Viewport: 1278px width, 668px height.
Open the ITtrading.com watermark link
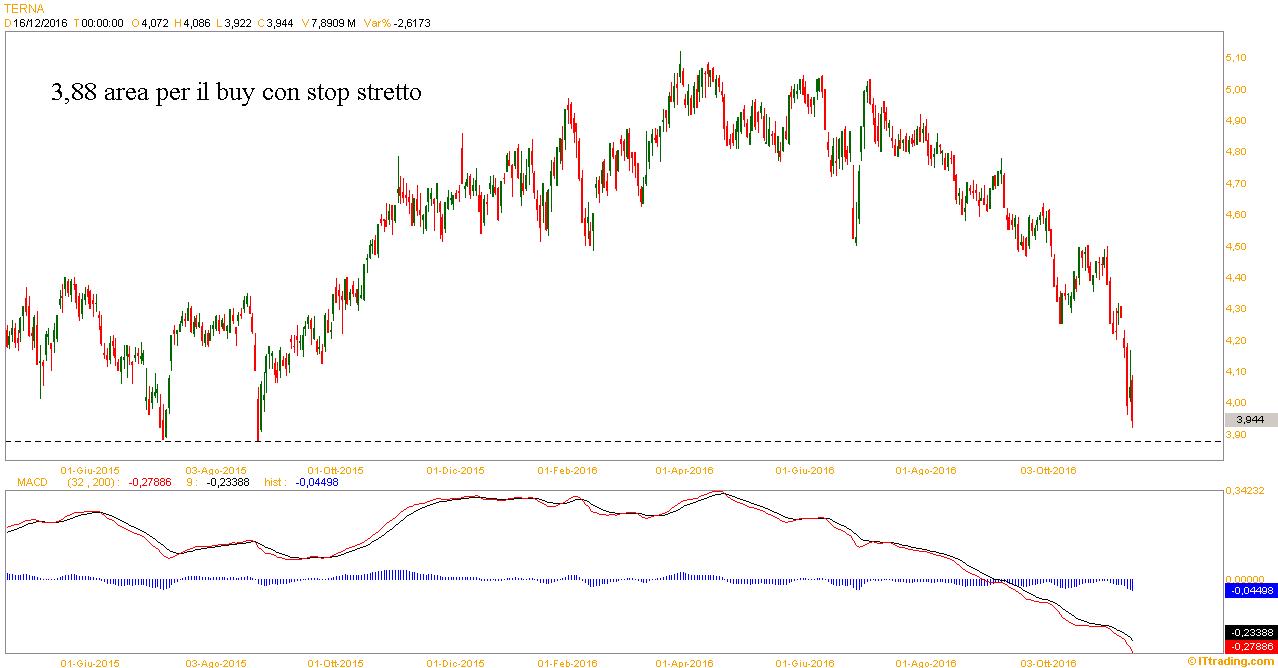pos(1234,662)
